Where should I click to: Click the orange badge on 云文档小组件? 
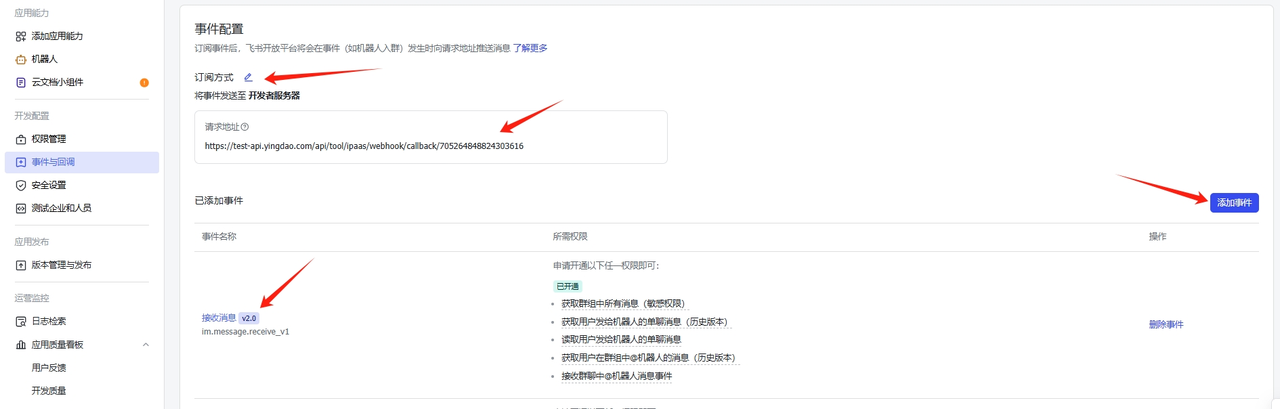coord(144,82)
